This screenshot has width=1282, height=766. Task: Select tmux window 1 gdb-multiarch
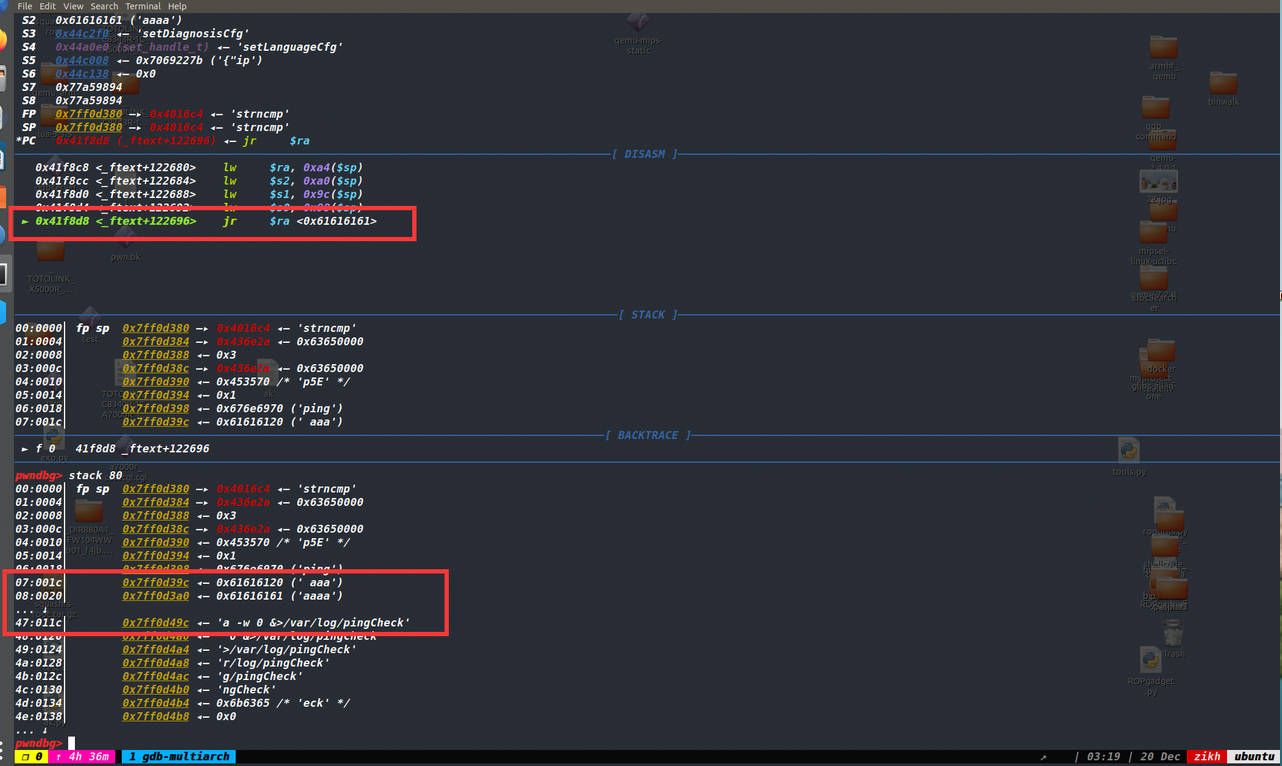[178, 757]
